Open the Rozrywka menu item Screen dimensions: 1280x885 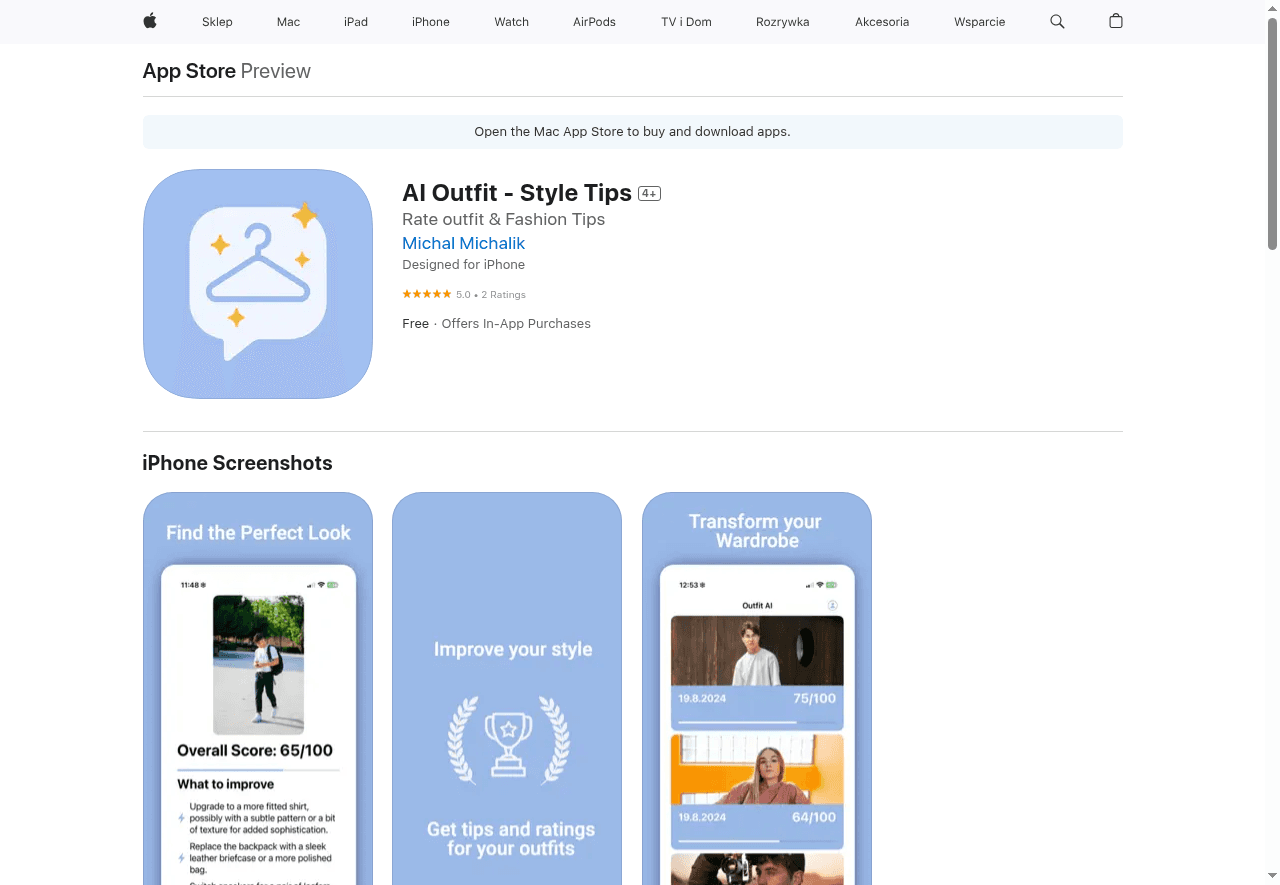click(782, 22)
